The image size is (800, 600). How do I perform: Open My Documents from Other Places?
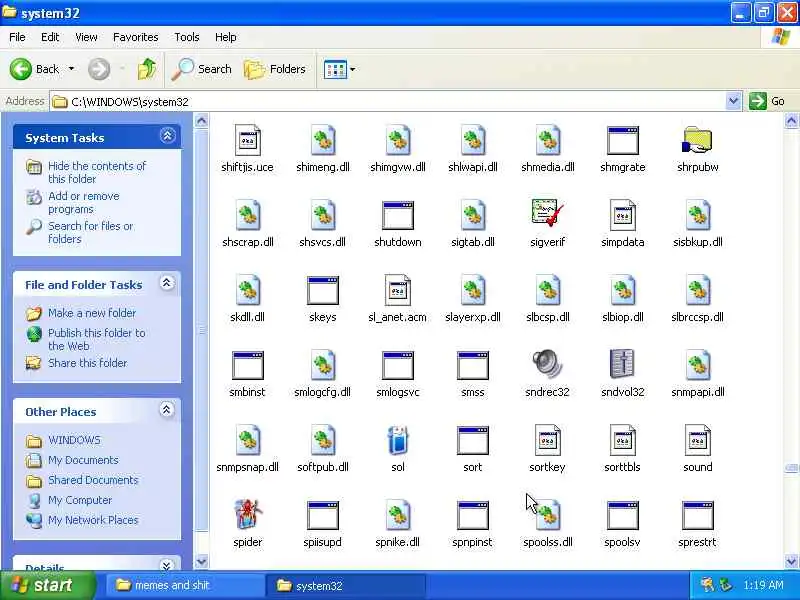point(83,460)
